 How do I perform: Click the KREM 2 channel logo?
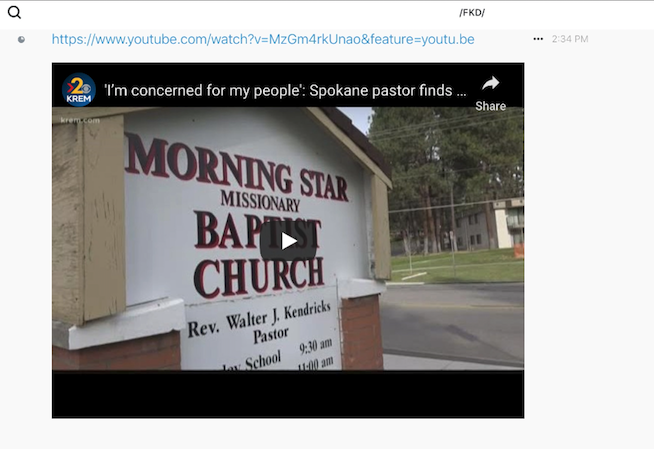coord(79,90)
